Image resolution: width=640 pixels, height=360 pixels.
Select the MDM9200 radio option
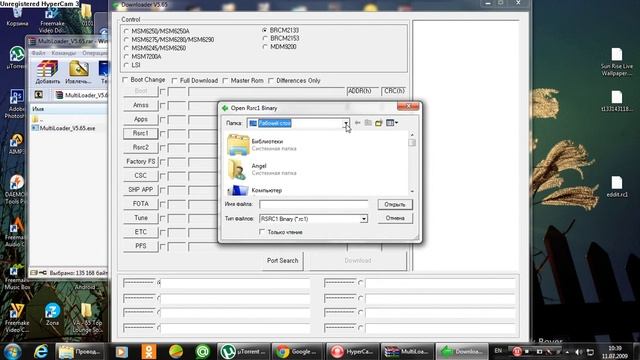click(265, 47)
